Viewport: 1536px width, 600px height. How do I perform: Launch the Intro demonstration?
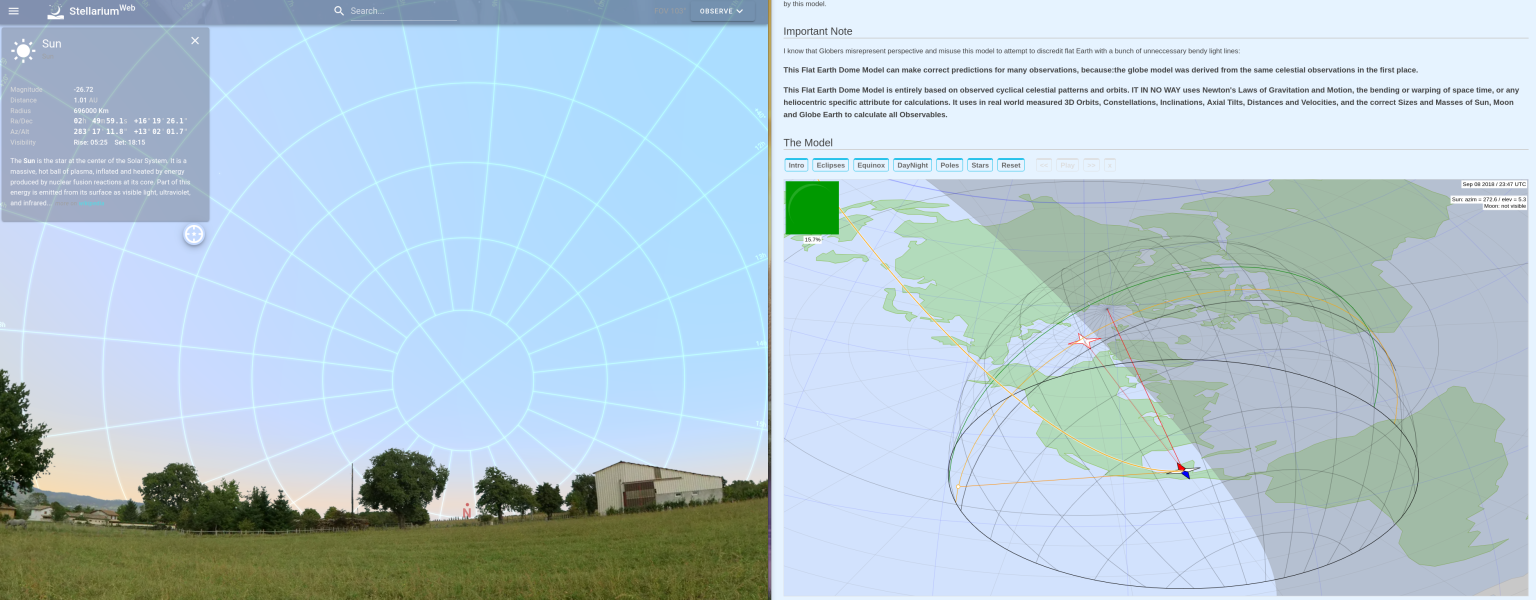[795, 165]
